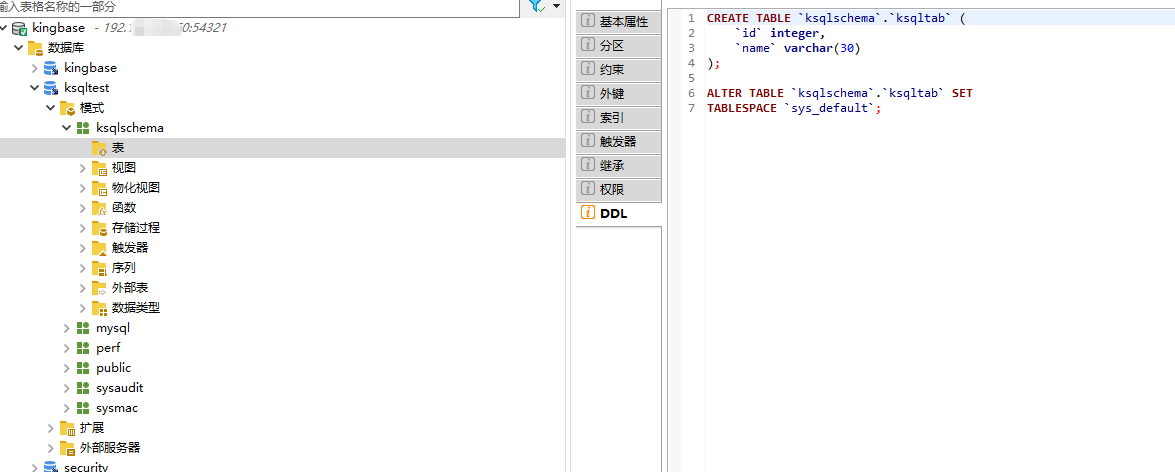Click the mysql schema icon

pos(83,328)
